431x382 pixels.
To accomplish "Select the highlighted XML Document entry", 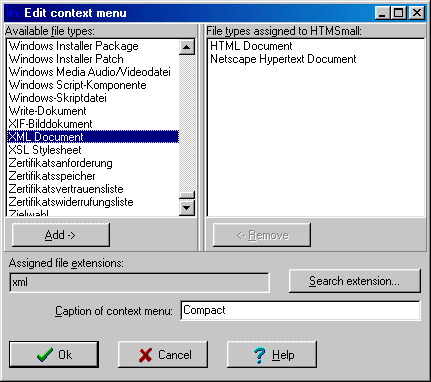I will (x=93, y=137).
